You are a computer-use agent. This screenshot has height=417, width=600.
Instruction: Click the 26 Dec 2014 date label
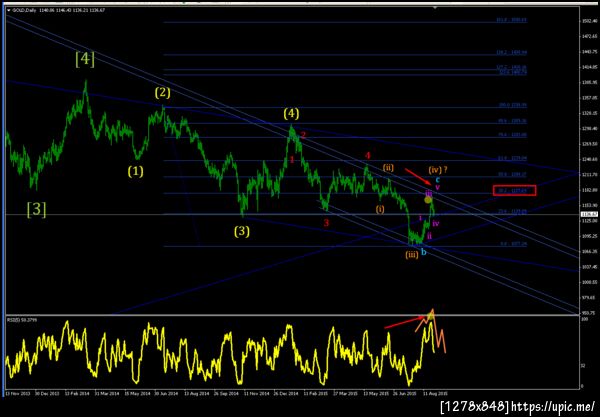286,393
